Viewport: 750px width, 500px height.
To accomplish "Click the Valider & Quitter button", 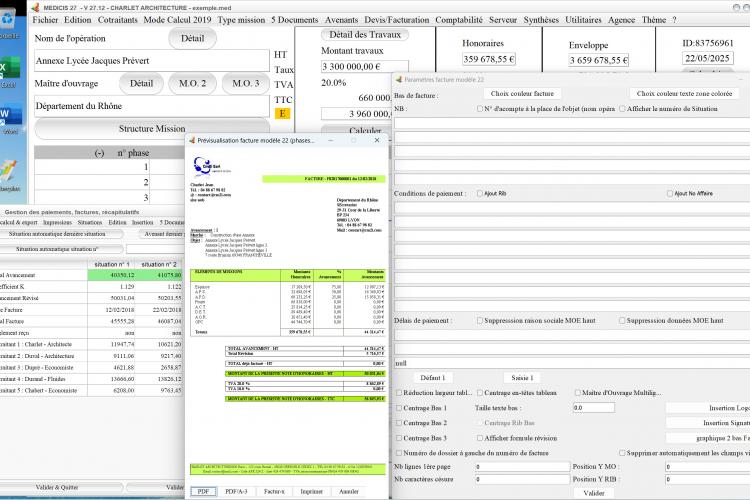I will point(61,487).
